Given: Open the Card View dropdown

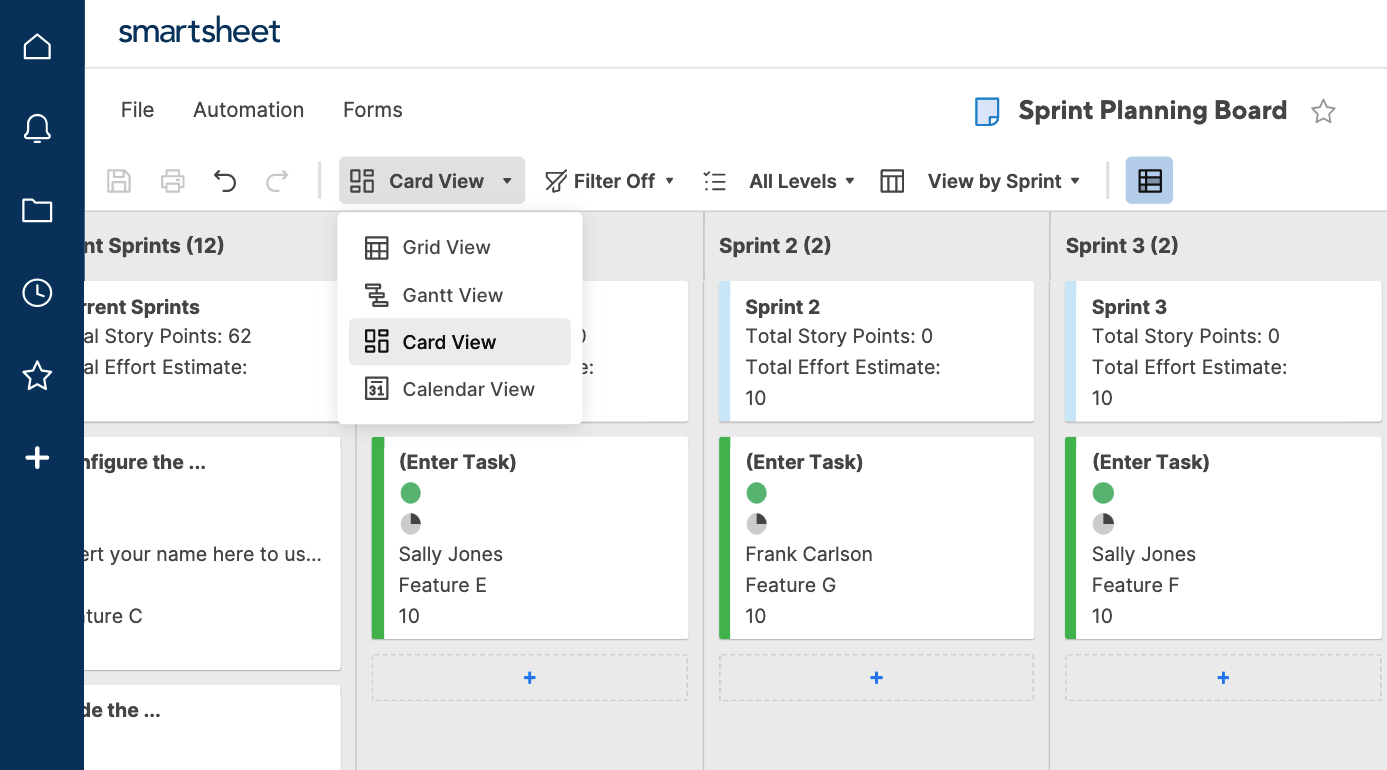Looking at the screenshot, I should pos(431,180).
